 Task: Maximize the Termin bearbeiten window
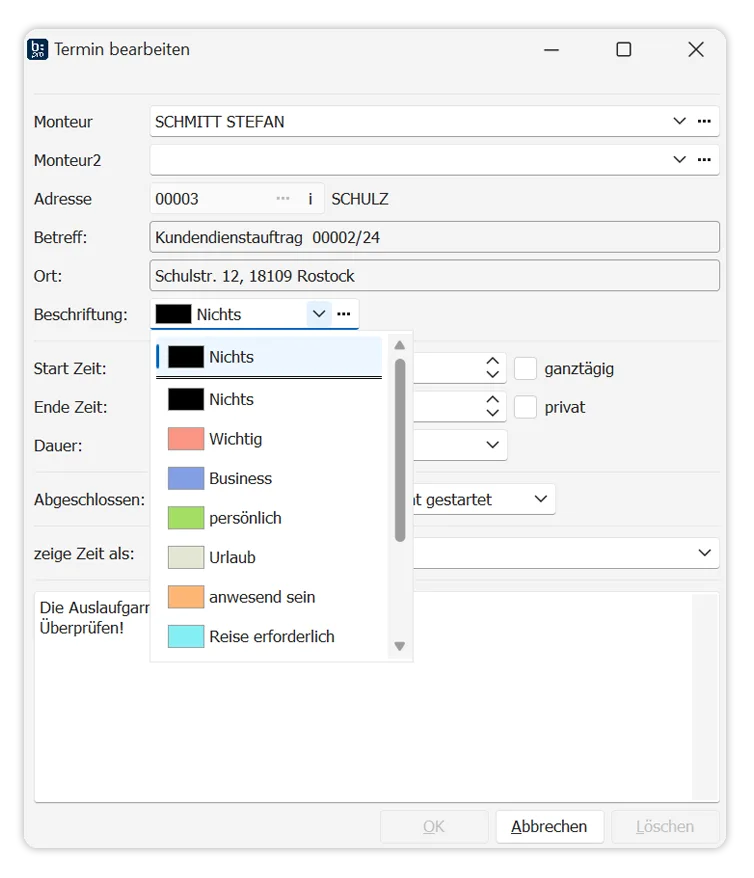click(623, 49)
